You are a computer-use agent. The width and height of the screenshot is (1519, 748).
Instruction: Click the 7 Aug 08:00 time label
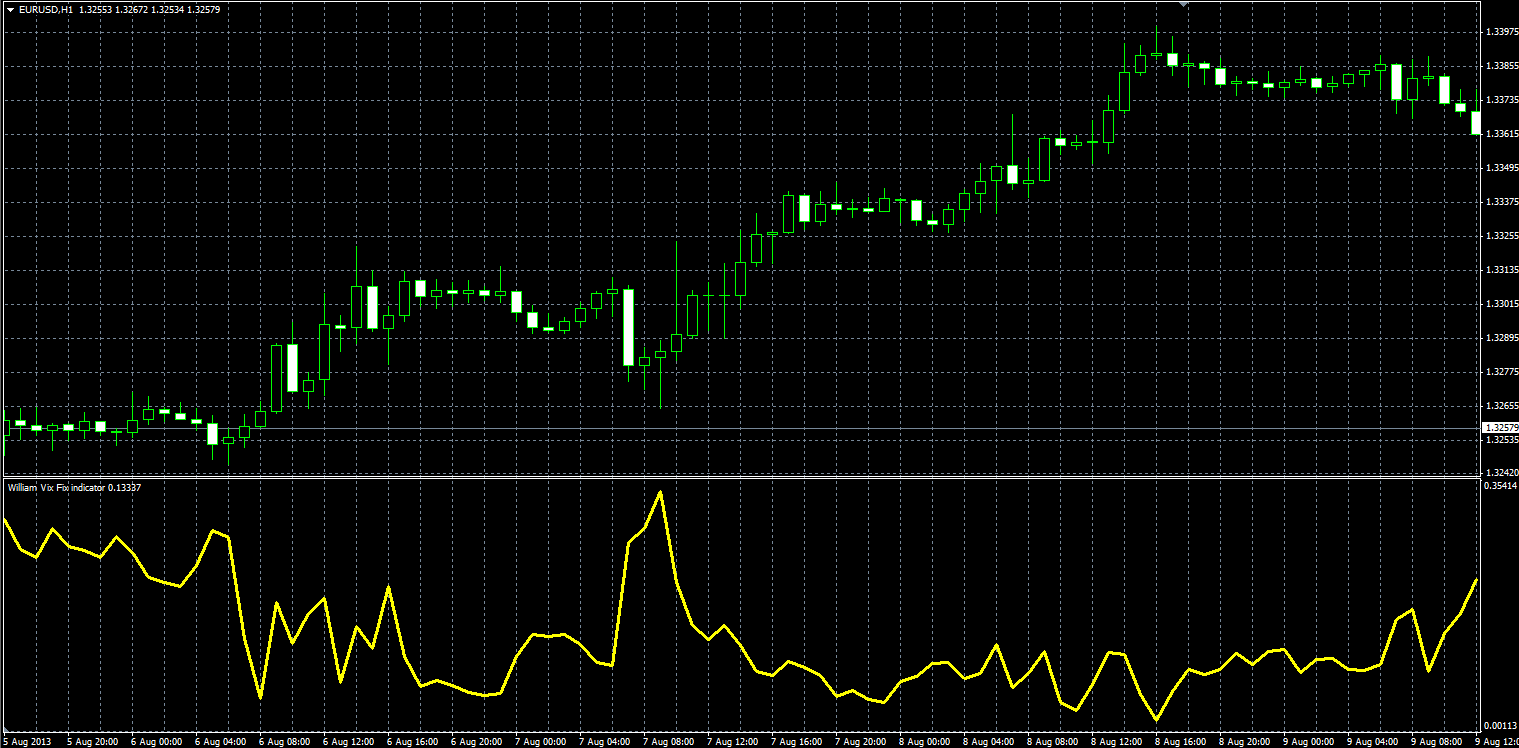click(668, 742)
